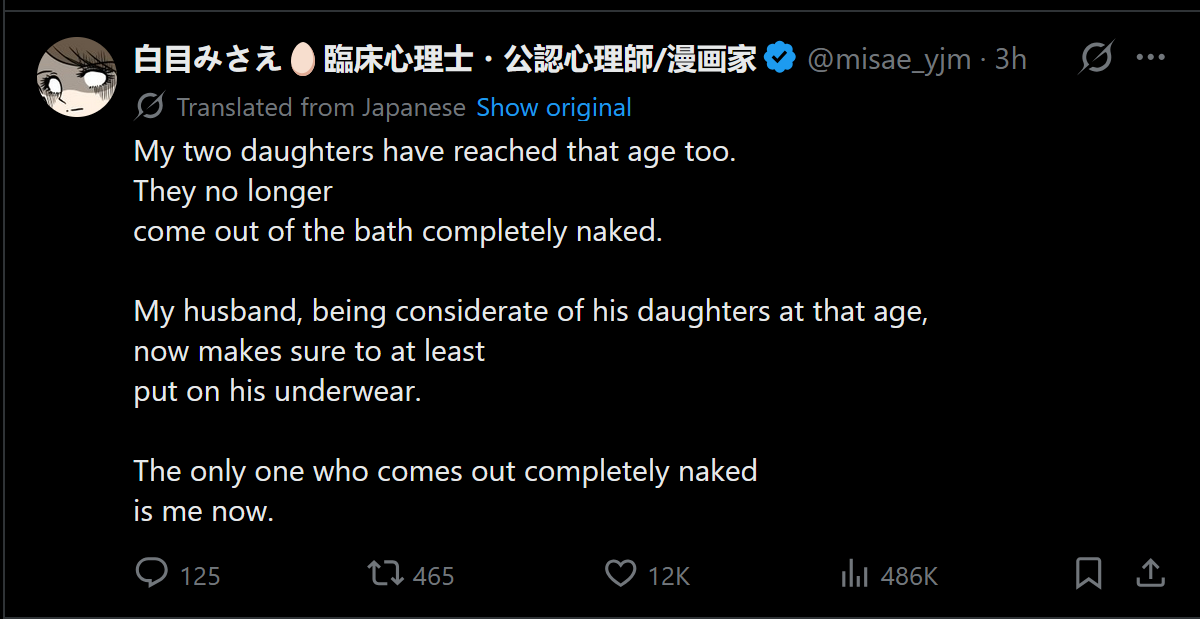Open the share options arrow menu
Image resolution: width=1200 pixels, height=619 pixels.
(x=1151, y=573)
